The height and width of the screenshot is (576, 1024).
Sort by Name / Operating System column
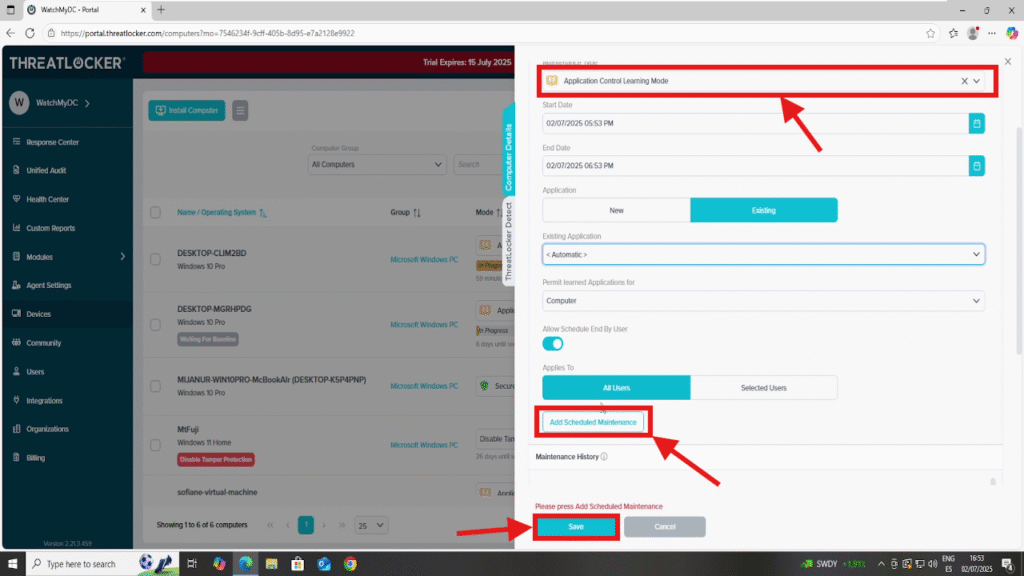221,212
